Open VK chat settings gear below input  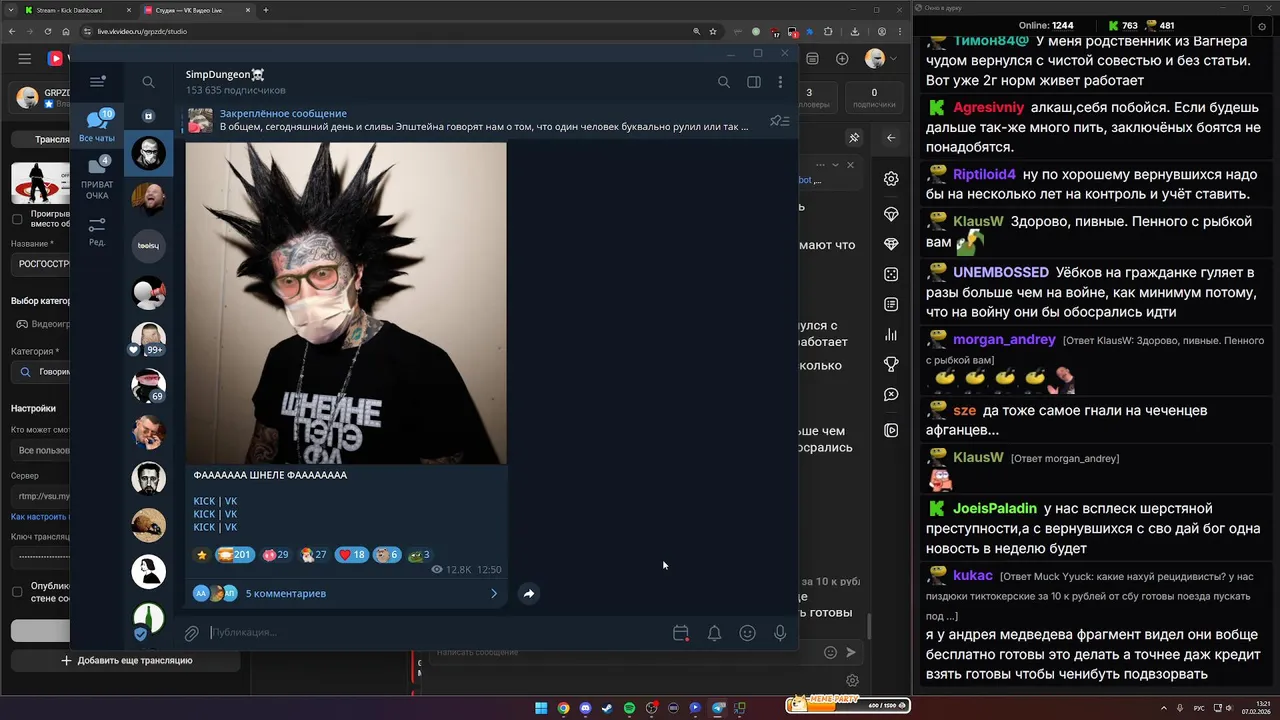click(x=853, y=681)
